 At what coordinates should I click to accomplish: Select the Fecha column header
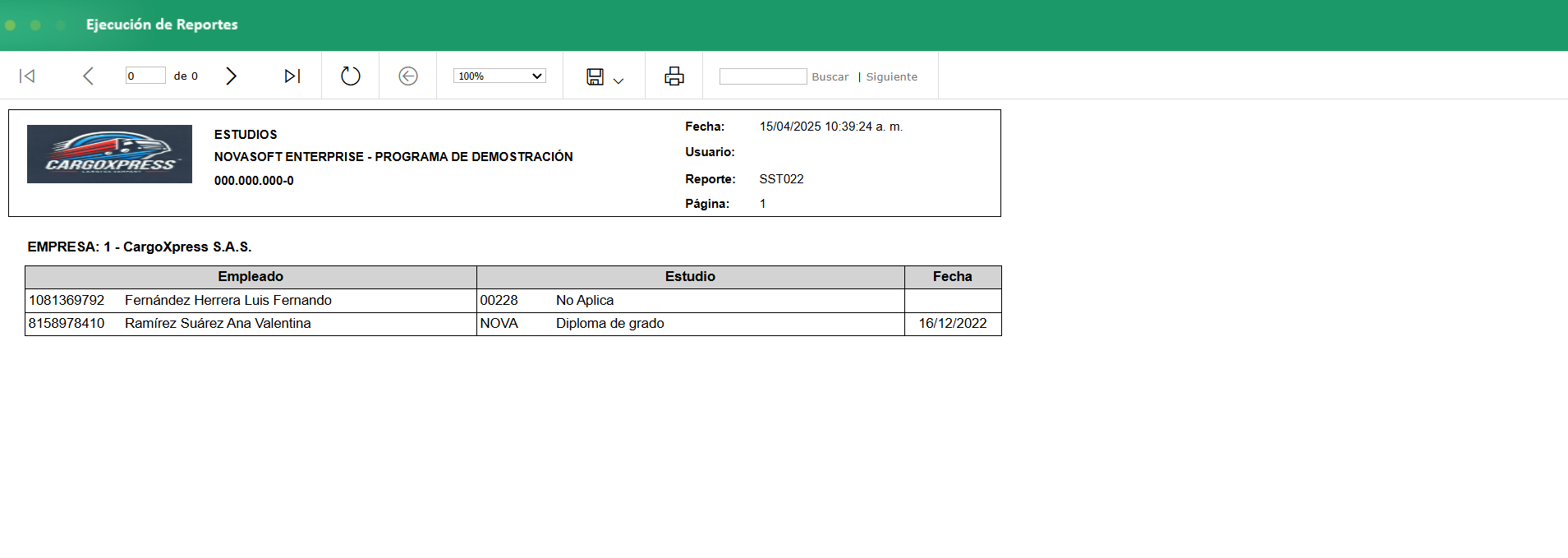[x=953, y=277]
